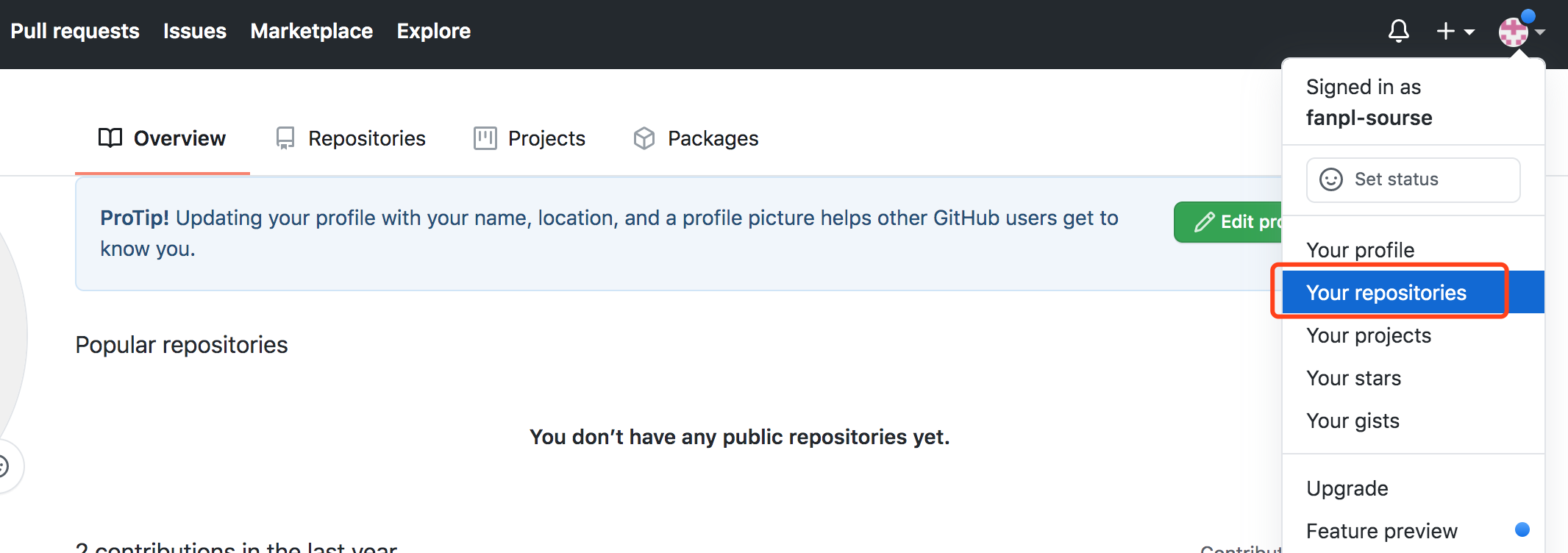Click the smiley icon in Set status
Screen dimensions: 1568x553
coord(1330,179)
